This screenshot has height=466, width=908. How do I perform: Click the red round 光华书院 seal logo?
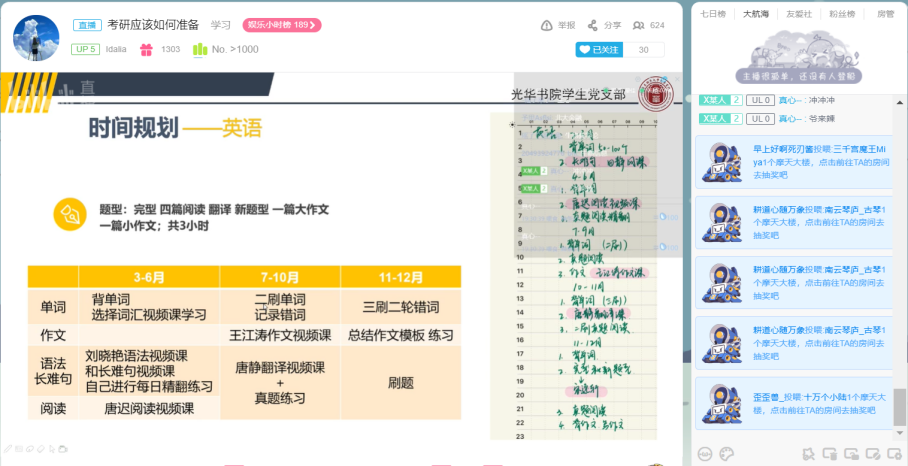(656, 93)
